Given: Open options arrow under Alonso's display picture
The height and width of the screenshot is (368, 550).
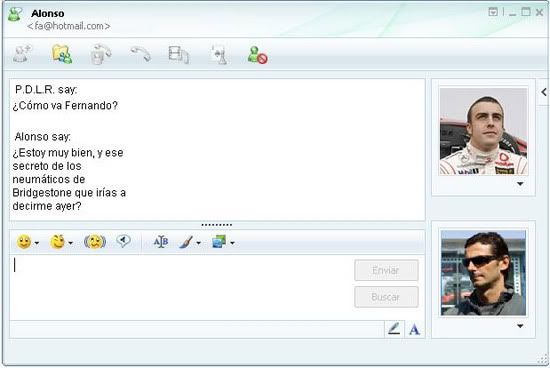Looking at the screenshot, I should coord(520,184).
